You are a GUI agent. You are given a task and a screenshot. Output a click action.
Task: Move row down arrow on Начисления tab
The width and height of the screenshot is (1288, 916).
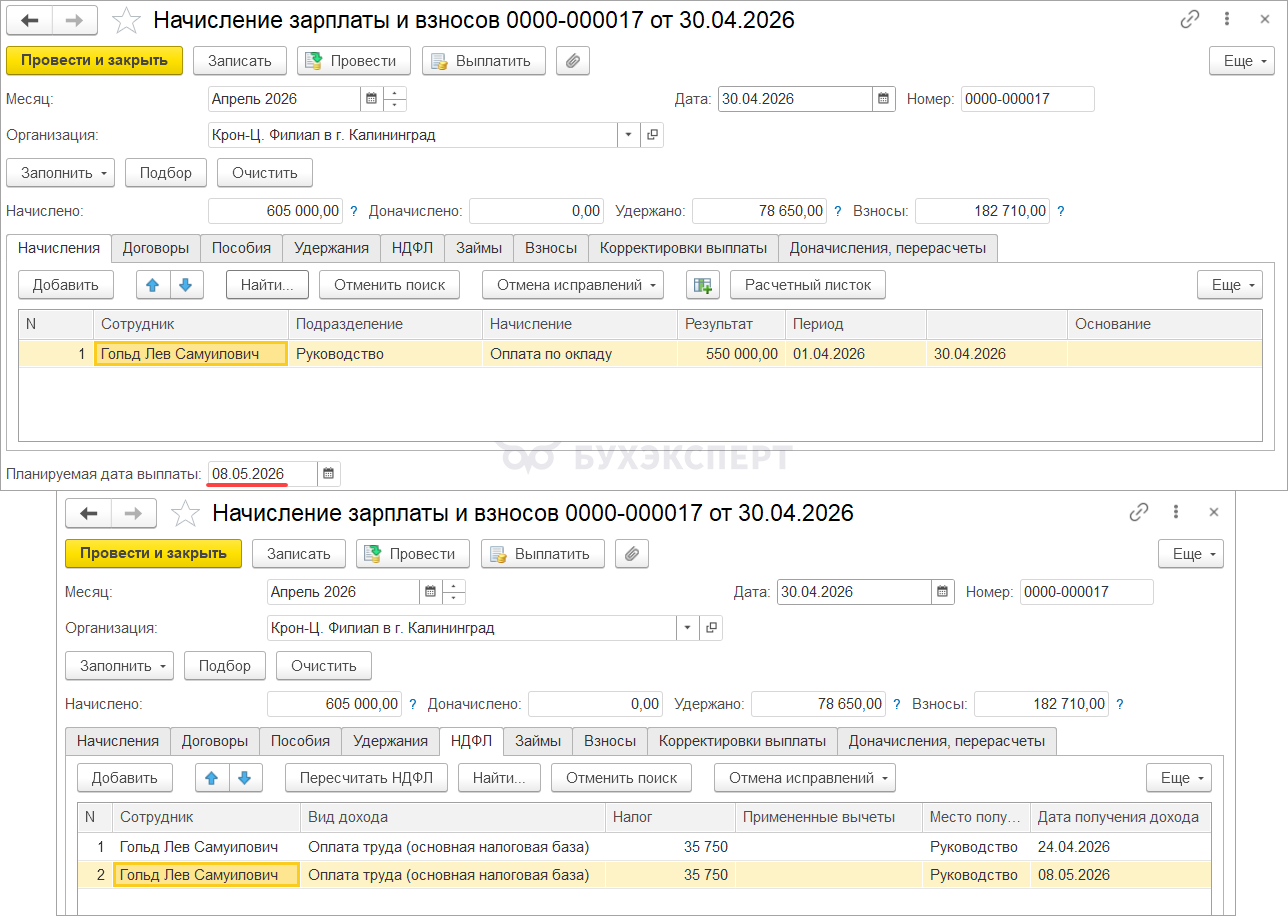click(x=187, y=285)
